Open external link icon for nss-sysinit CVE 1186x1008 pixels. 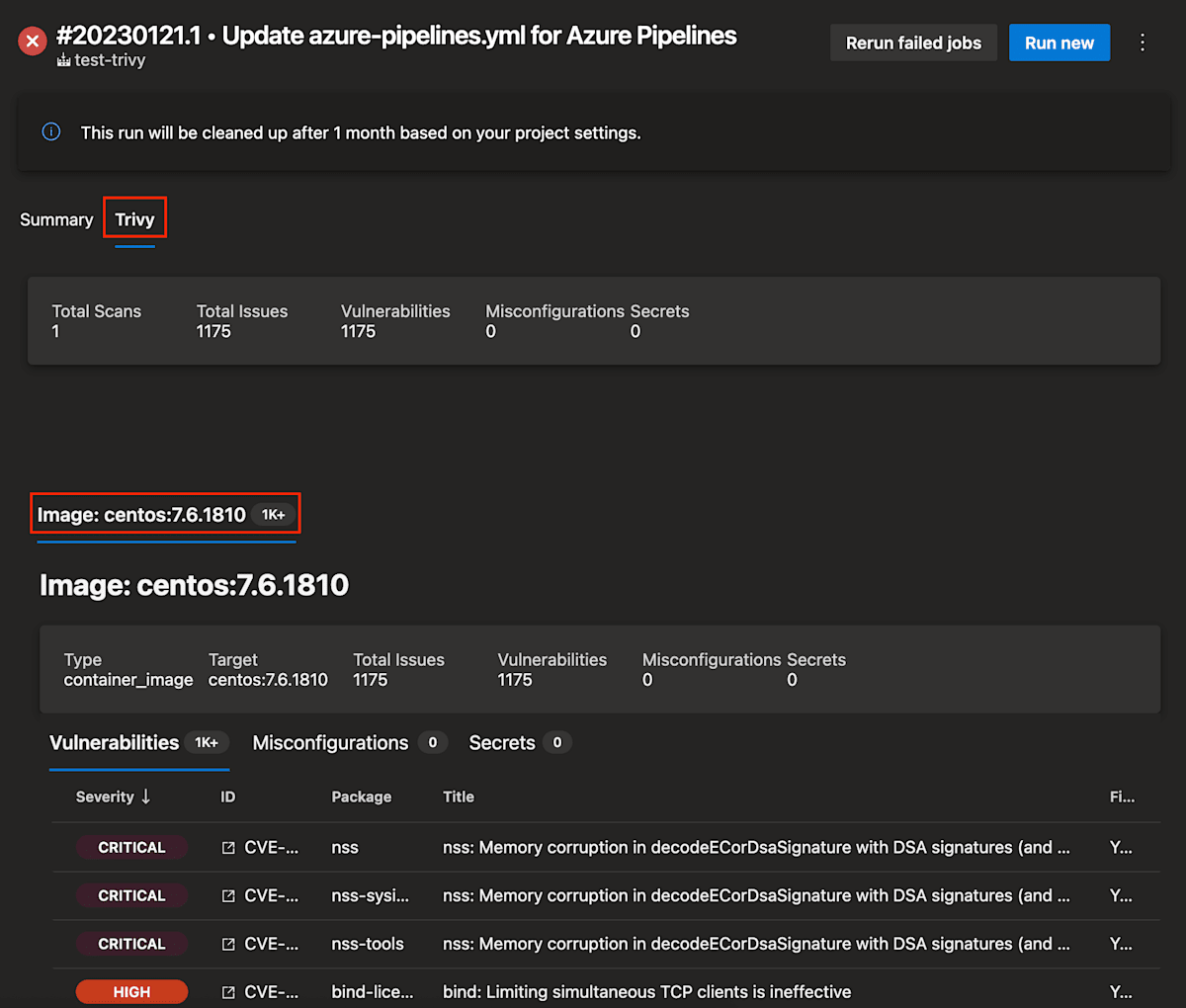click(228, 896)
